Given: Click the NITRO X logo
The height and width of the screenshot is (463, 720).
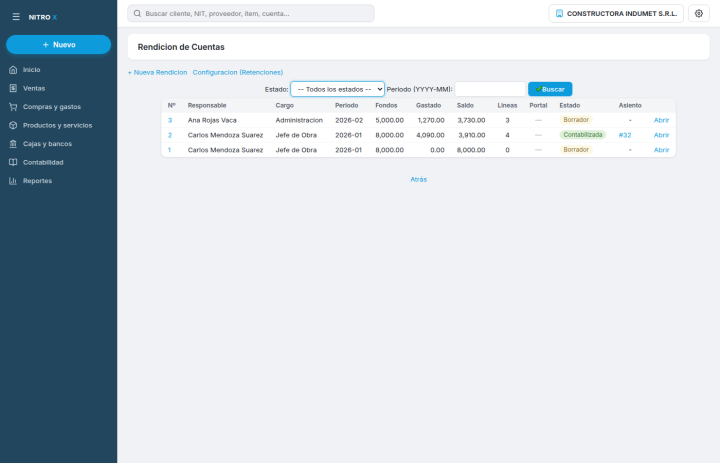Looking at the screenshot, I should point(43,17).
